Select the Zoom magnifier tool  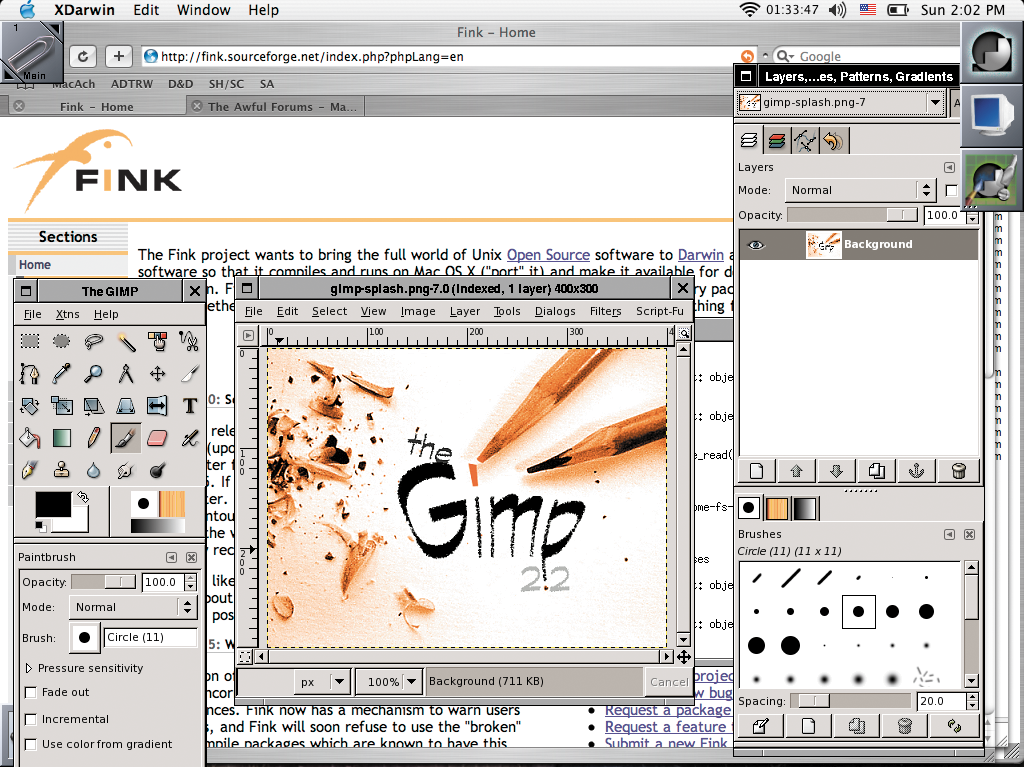tap(93, 374)
